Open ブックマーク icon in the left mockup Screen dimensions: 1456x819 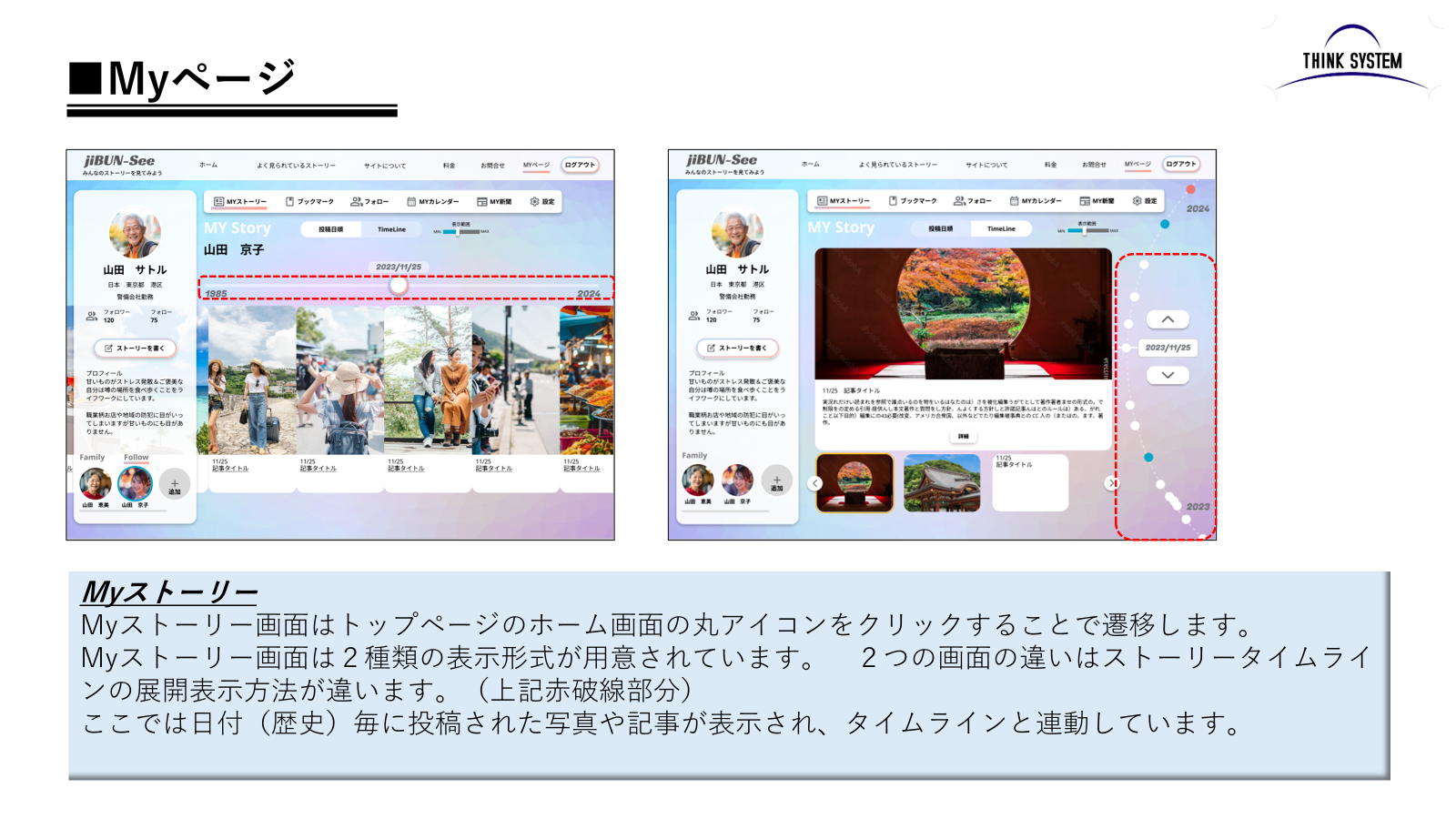point(289,201)
